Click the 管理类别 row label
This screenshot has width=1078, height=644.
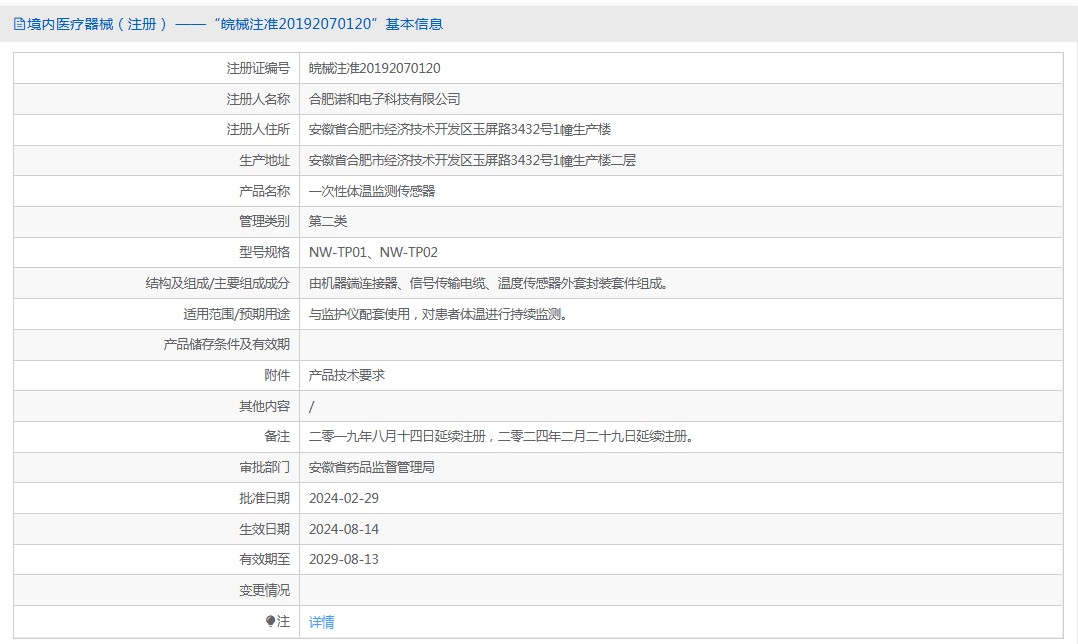[x=265, y=221]
